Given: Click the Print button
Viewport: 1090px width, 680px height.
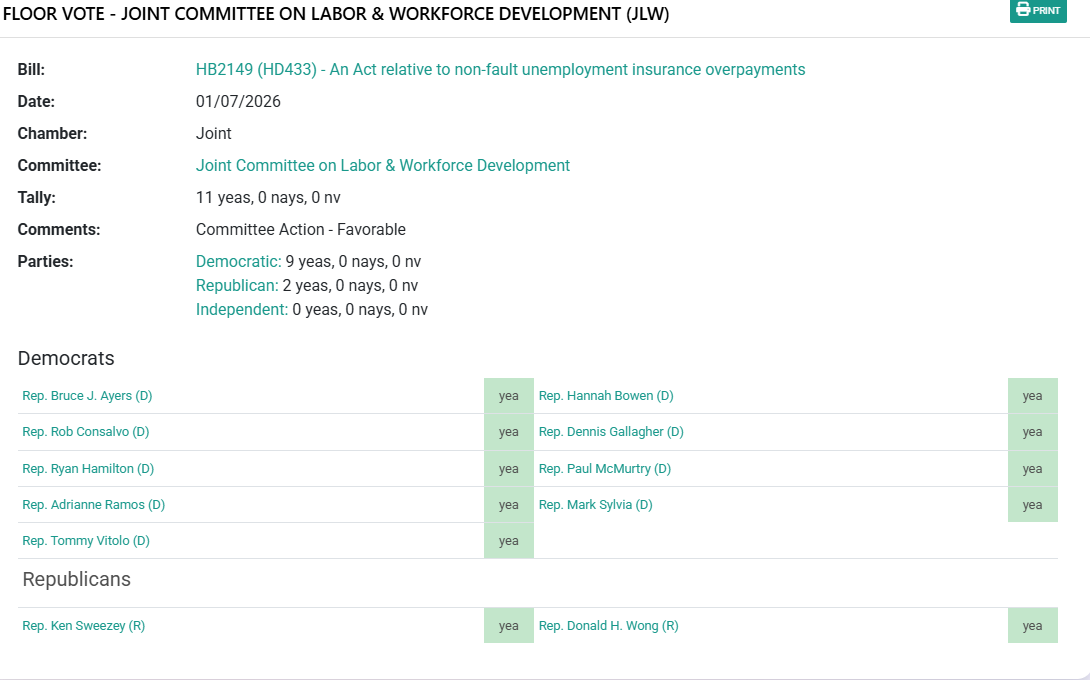Looking at the screenshot, I should click(1038, 11).
